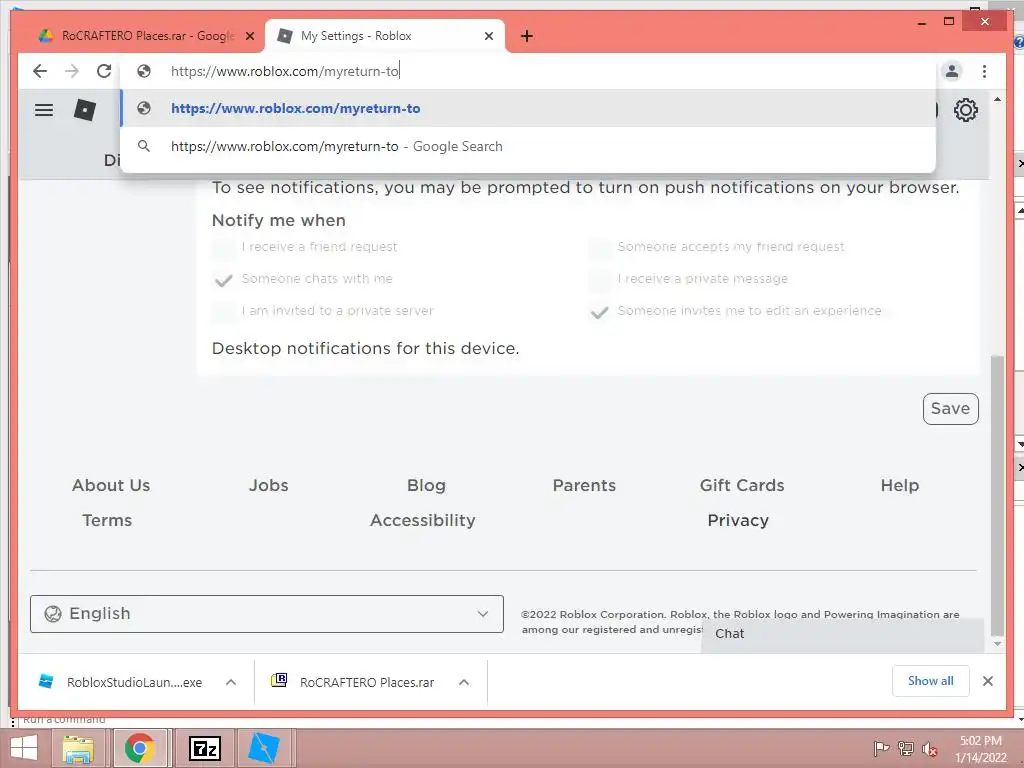Open the Jobs footer link

[x=268, y=485]
